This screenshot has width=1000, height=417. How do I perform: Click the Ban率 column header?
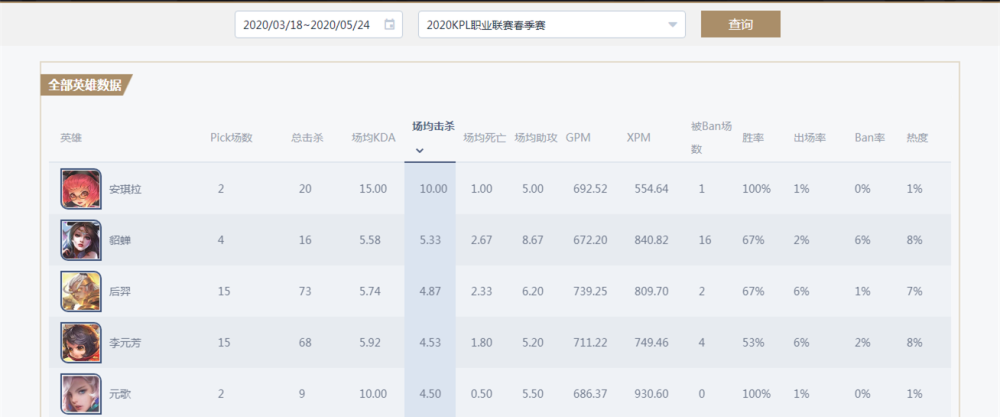point(870,138)
